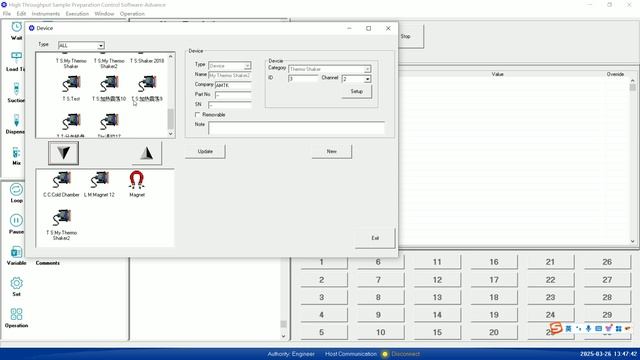Click into the SN input field
This screenshot has width=640, height=360.
coord(230,105)
